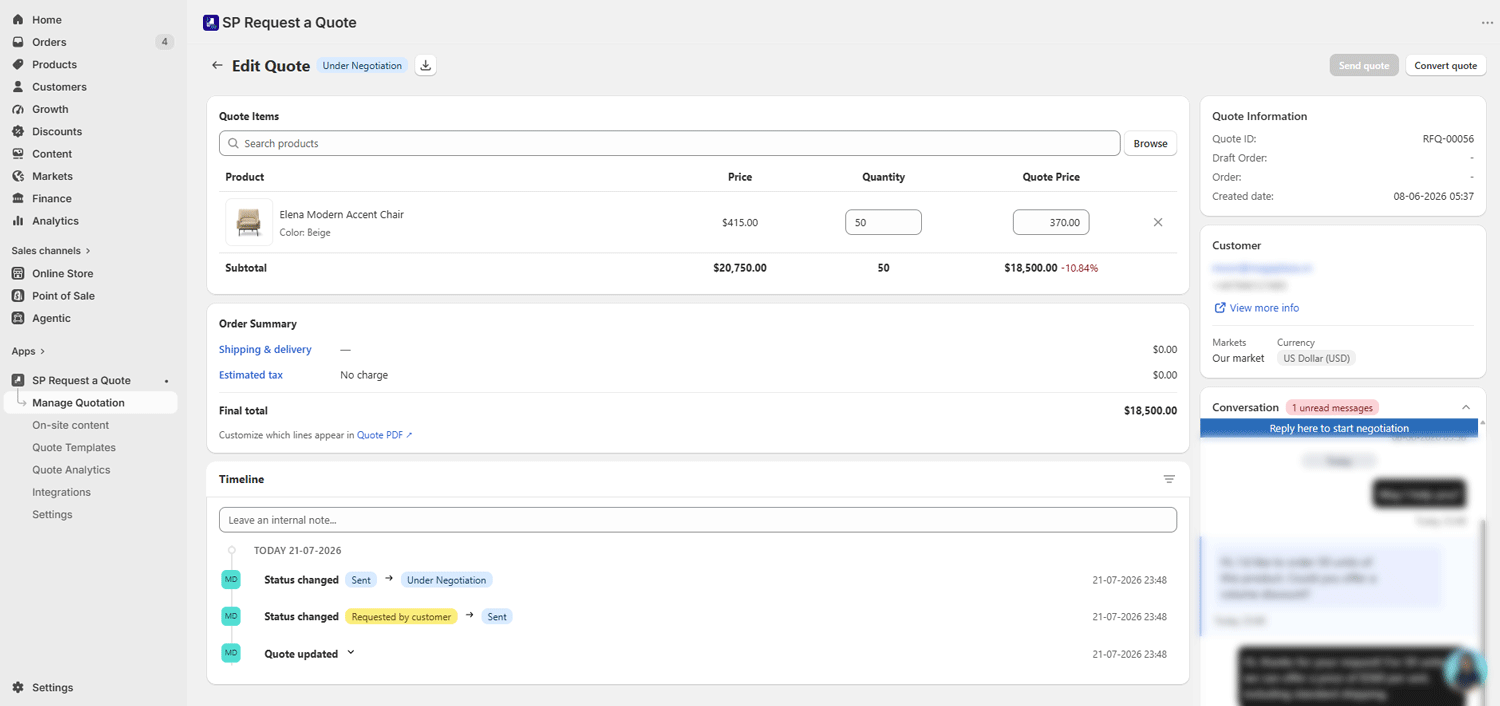
Task: Click the Quote ID value RFQ-00056
Action: click(1448, 139)
